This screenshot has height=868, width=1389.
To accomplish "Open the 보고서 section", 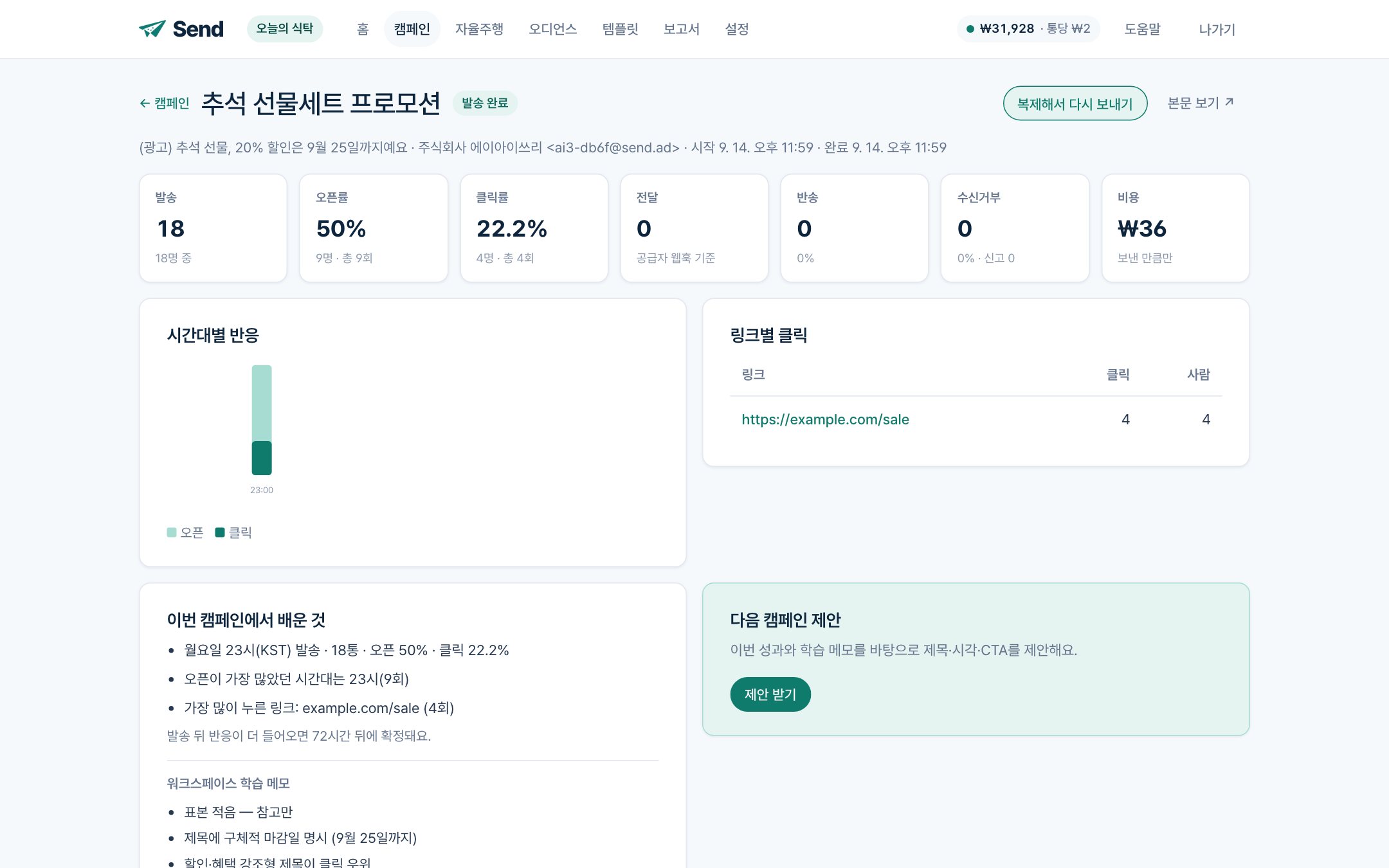I will click(x=682, y=29).
